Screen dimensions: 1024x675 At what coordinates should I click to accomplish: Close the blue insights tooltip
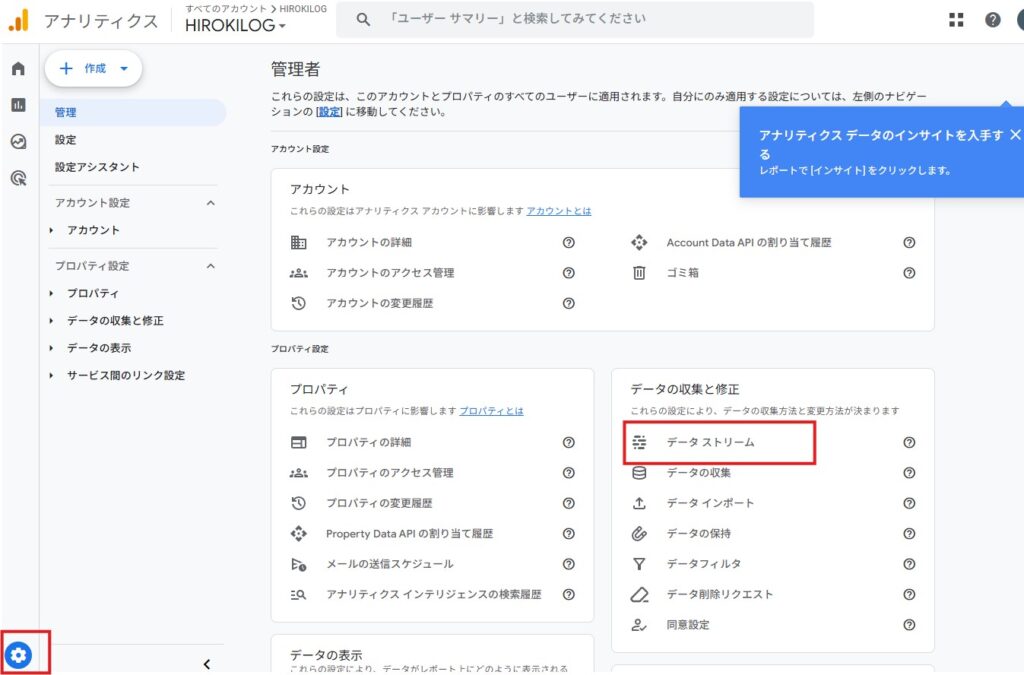coord(1015,134)
